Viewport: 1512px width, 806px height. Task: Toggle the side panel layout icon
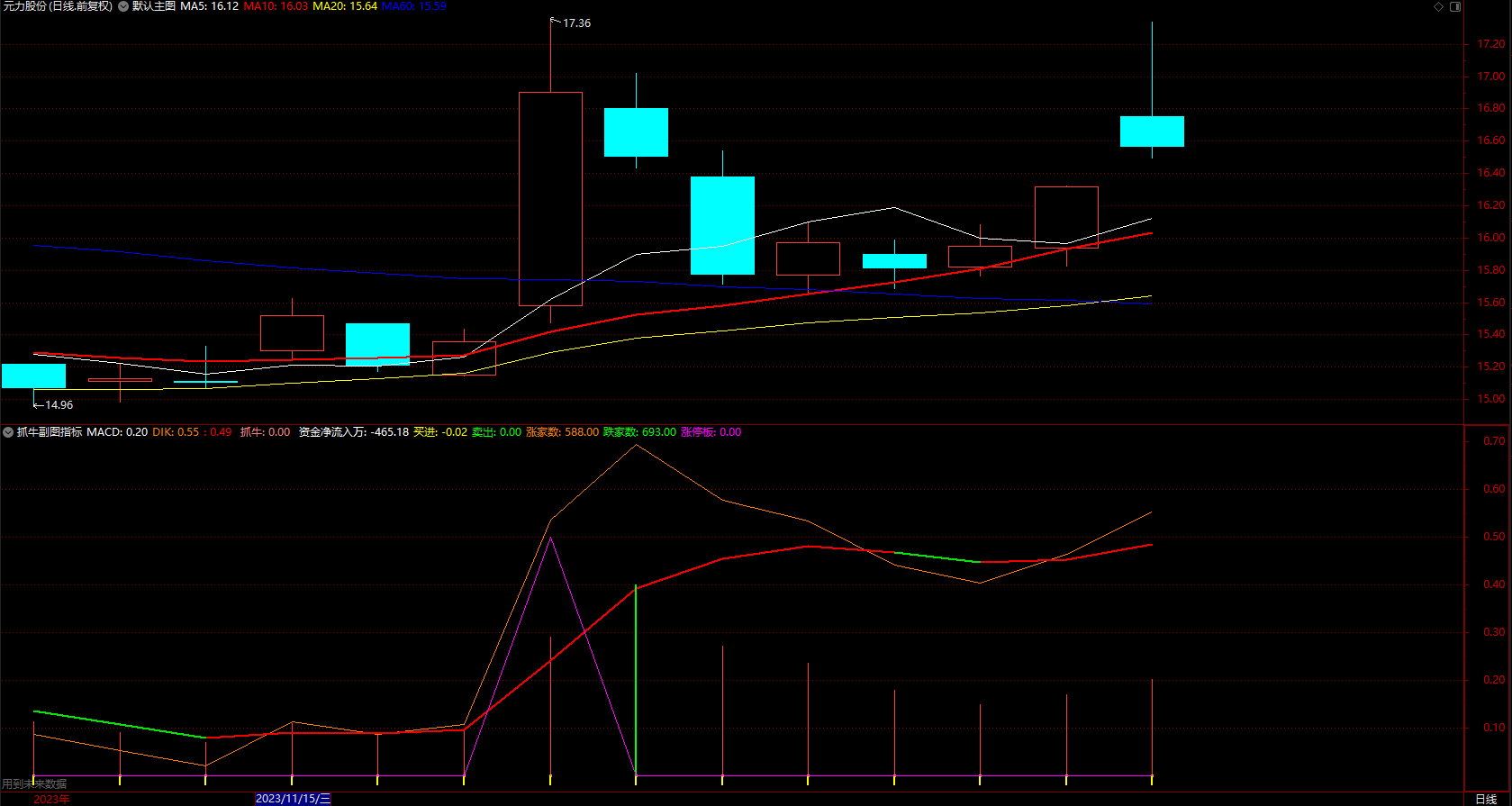coord(1455,6)
